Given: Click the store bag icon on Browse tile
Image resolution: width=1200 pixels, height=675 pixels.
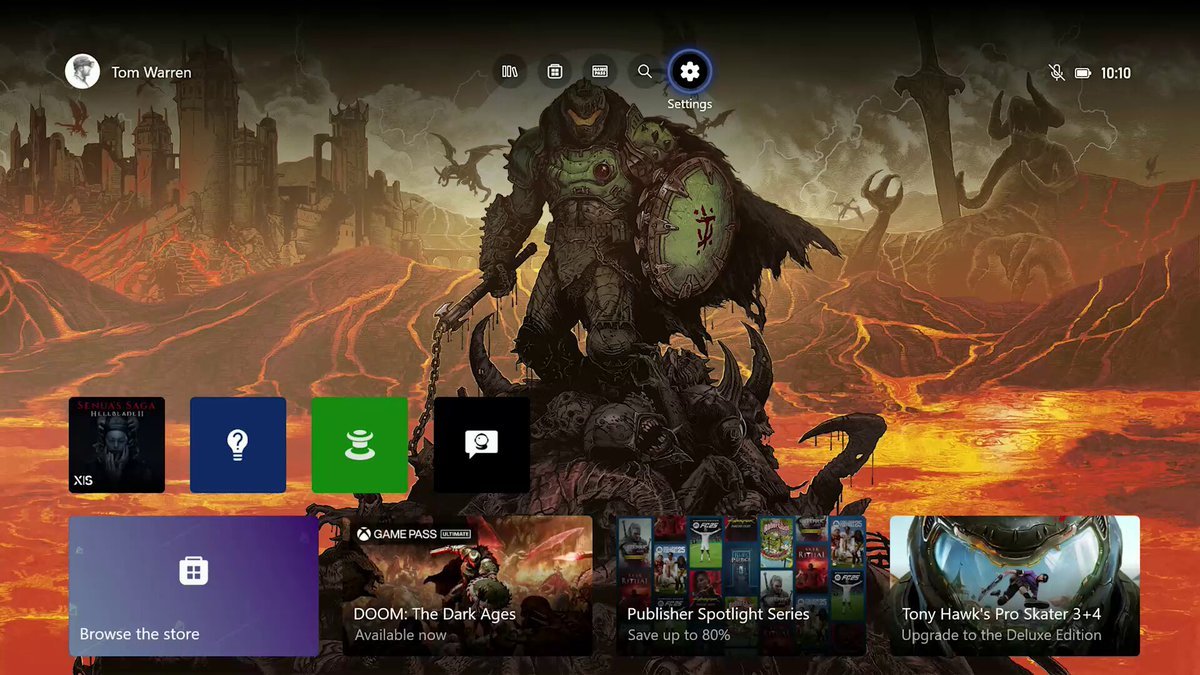Looking at the screenshot, I should [193, 571].
